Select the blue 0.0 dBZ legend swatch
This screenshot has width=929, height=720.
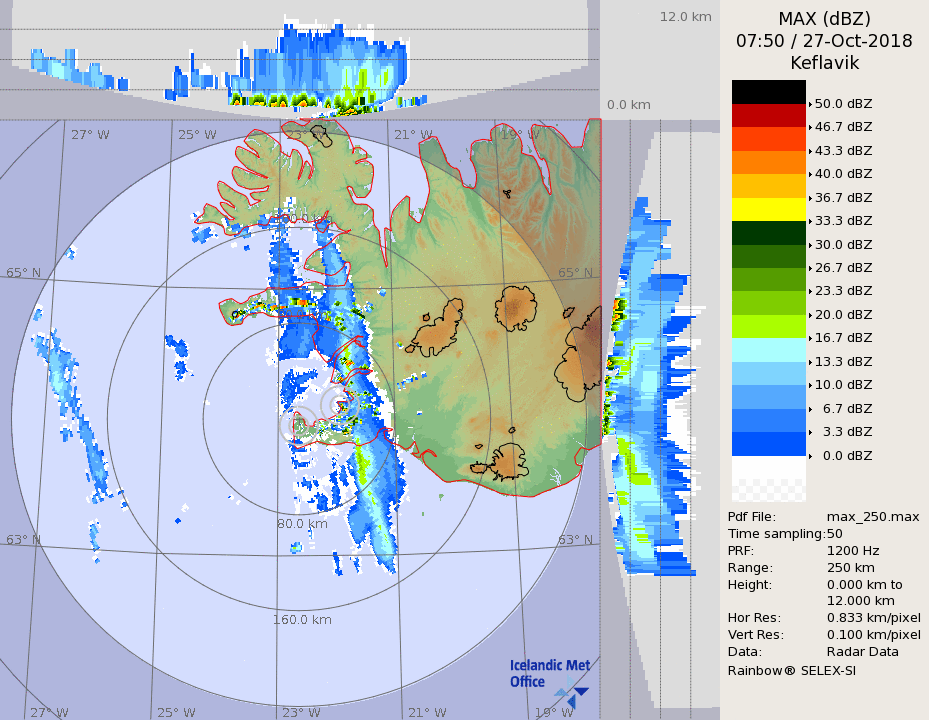coord(768,443)
